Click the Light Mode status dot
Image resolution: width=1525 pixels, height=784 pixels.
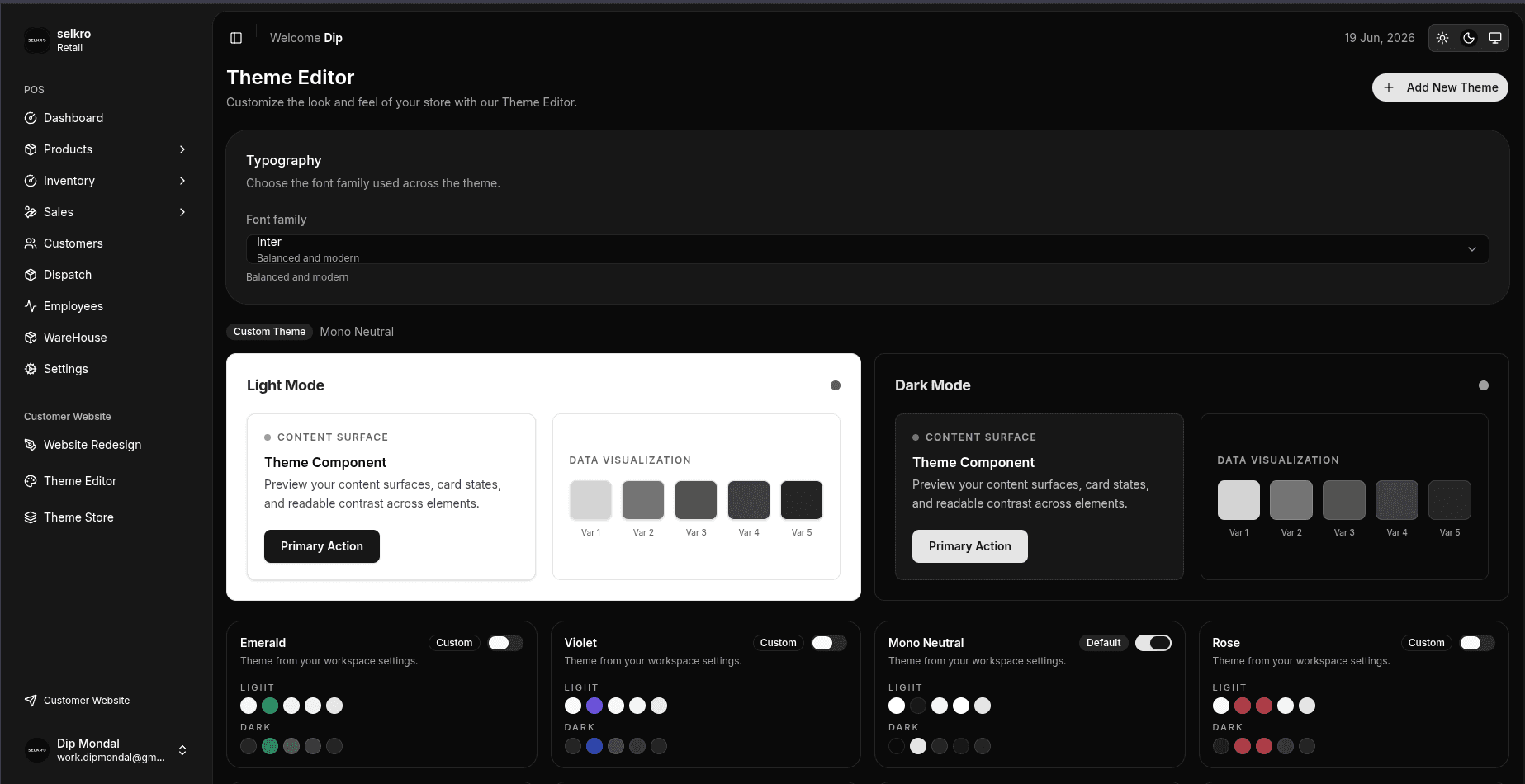pos(836,385)
